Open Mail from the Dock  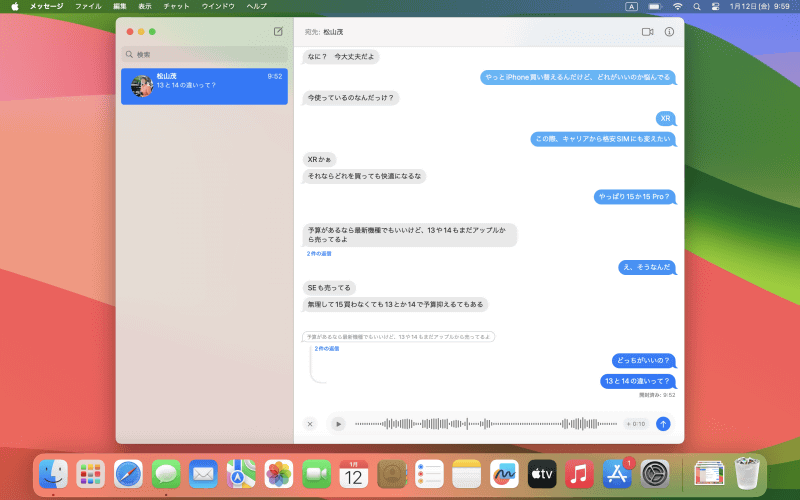pos(203,474)
